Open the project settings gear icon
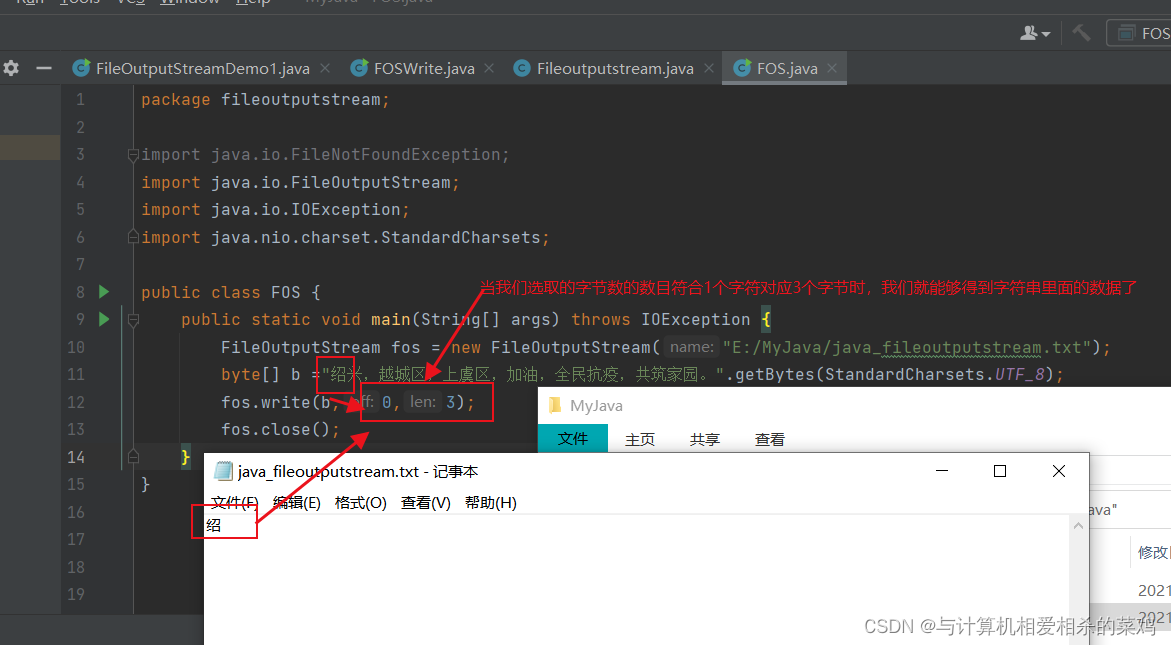Viewport: 1171px width, 645px height. pyautogui.click(x=11, y=68)
